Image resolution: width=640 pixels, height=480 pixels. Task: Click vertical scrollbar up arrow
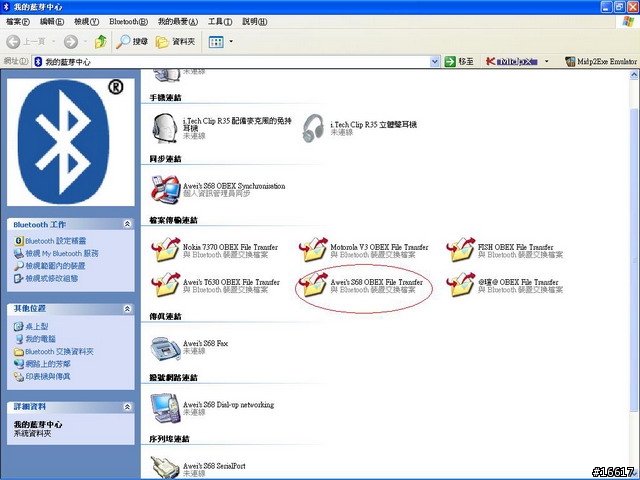point(634,74)
